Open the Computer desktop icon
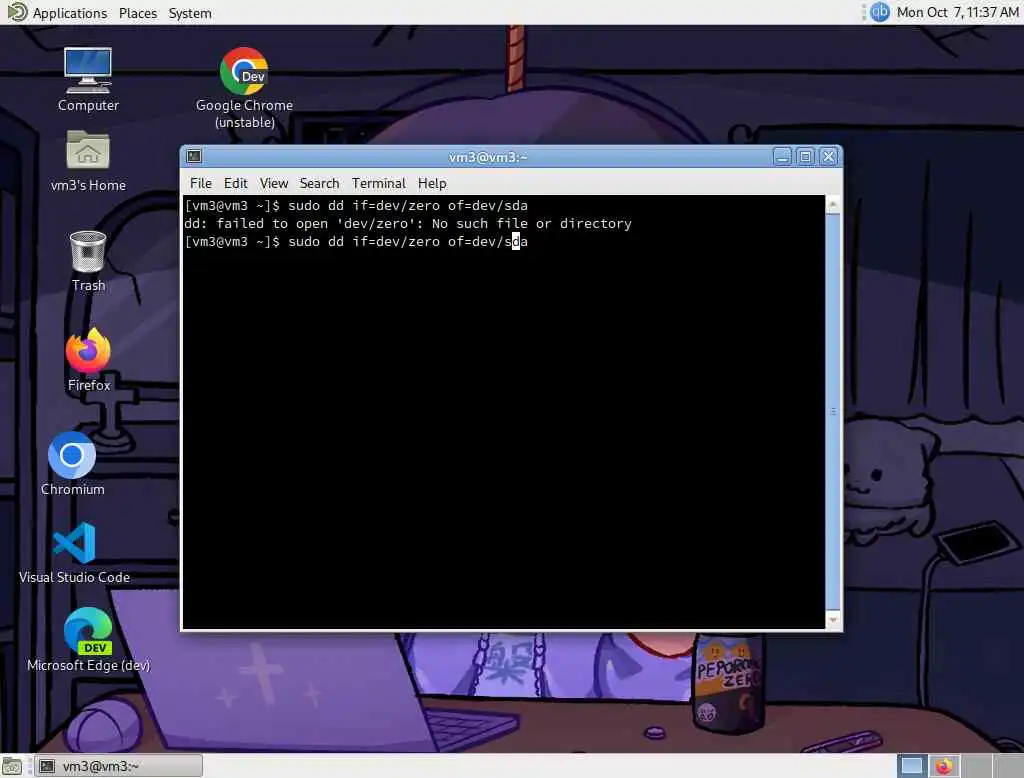This screenshot has height=778, width=1024. coord(88,79)
